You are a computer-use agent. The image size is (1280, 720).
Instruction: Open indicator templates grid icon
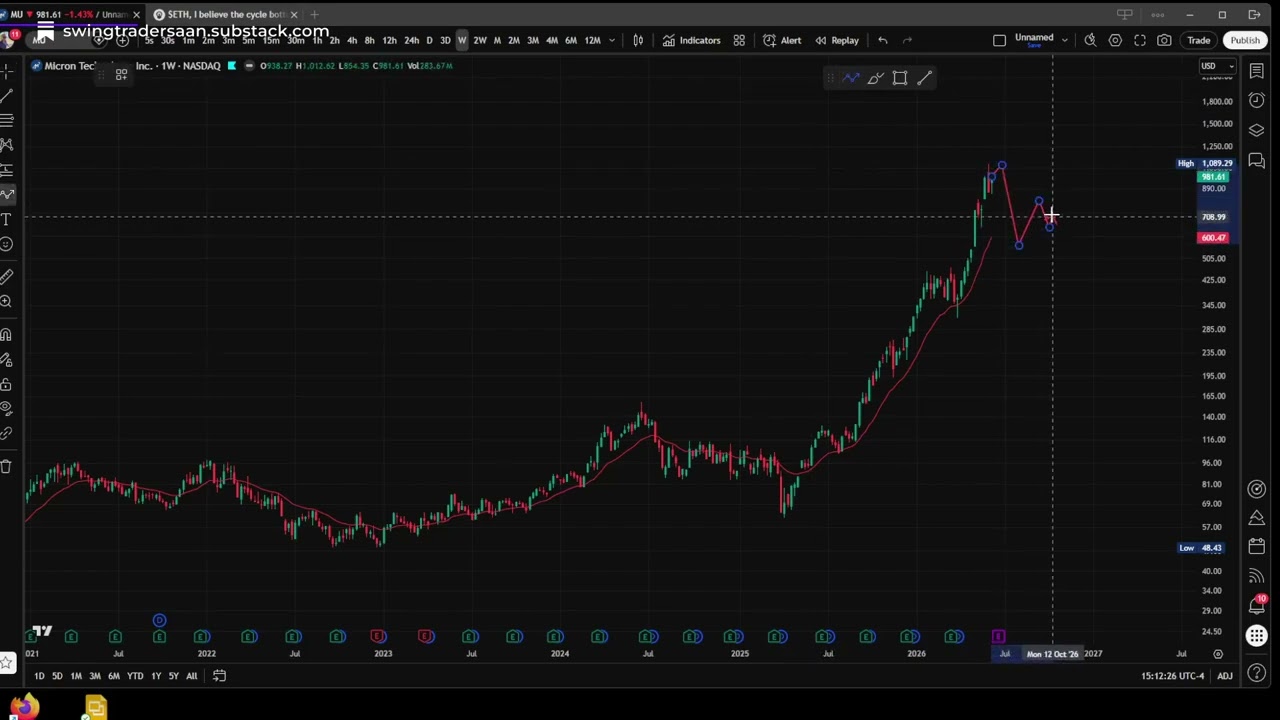739,40
